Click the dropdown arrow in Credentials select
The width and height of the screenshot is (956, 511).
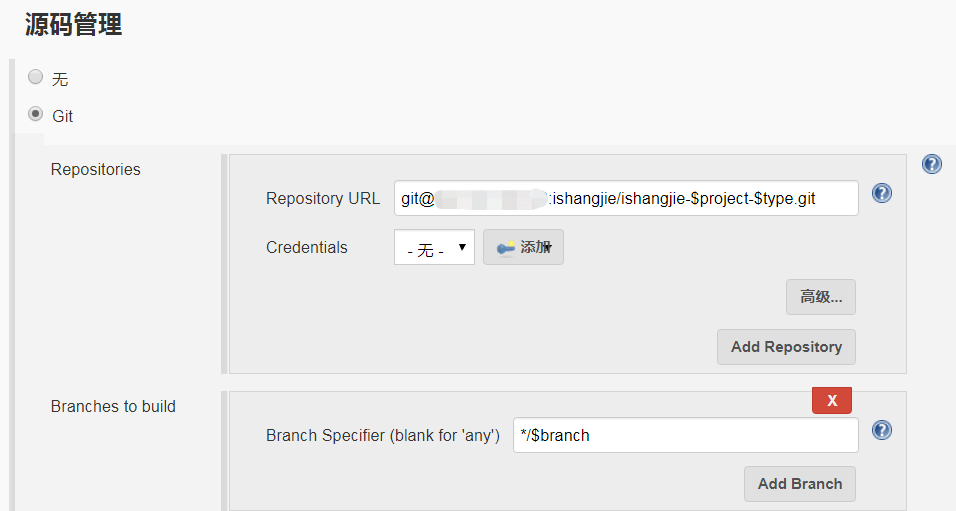click(462, 247)
